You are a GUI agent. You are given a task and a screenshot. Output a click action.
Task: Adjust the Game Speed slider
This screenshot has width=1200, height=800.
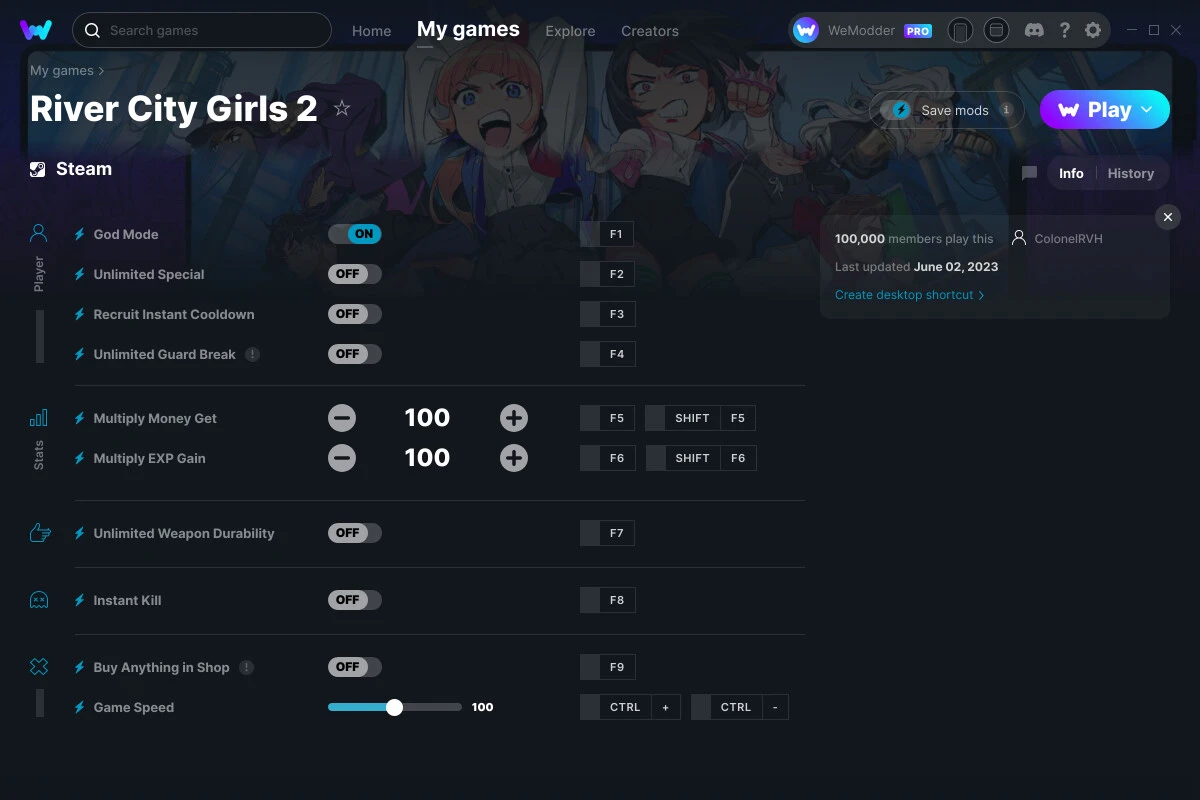[x=394, y=707]
